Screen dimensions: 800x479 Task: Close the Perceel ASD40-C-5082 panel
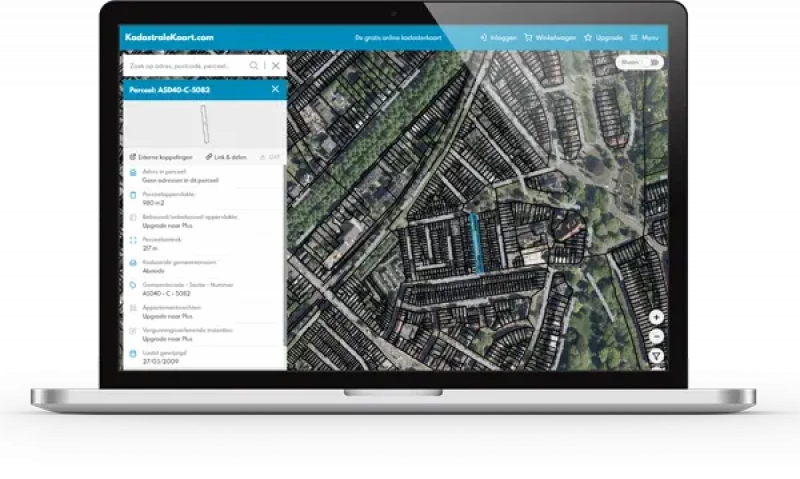pos(275,89)
